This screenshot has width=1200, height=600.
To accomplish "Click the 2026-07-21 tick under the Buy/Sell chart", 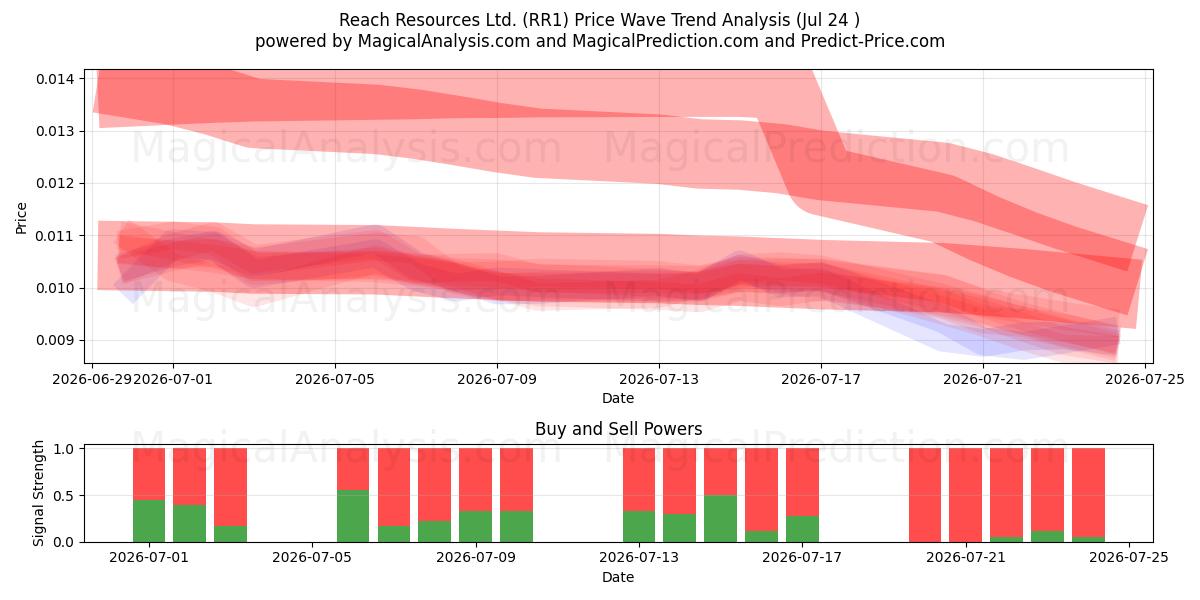I will pyautogui.click(x=966, y=558).
